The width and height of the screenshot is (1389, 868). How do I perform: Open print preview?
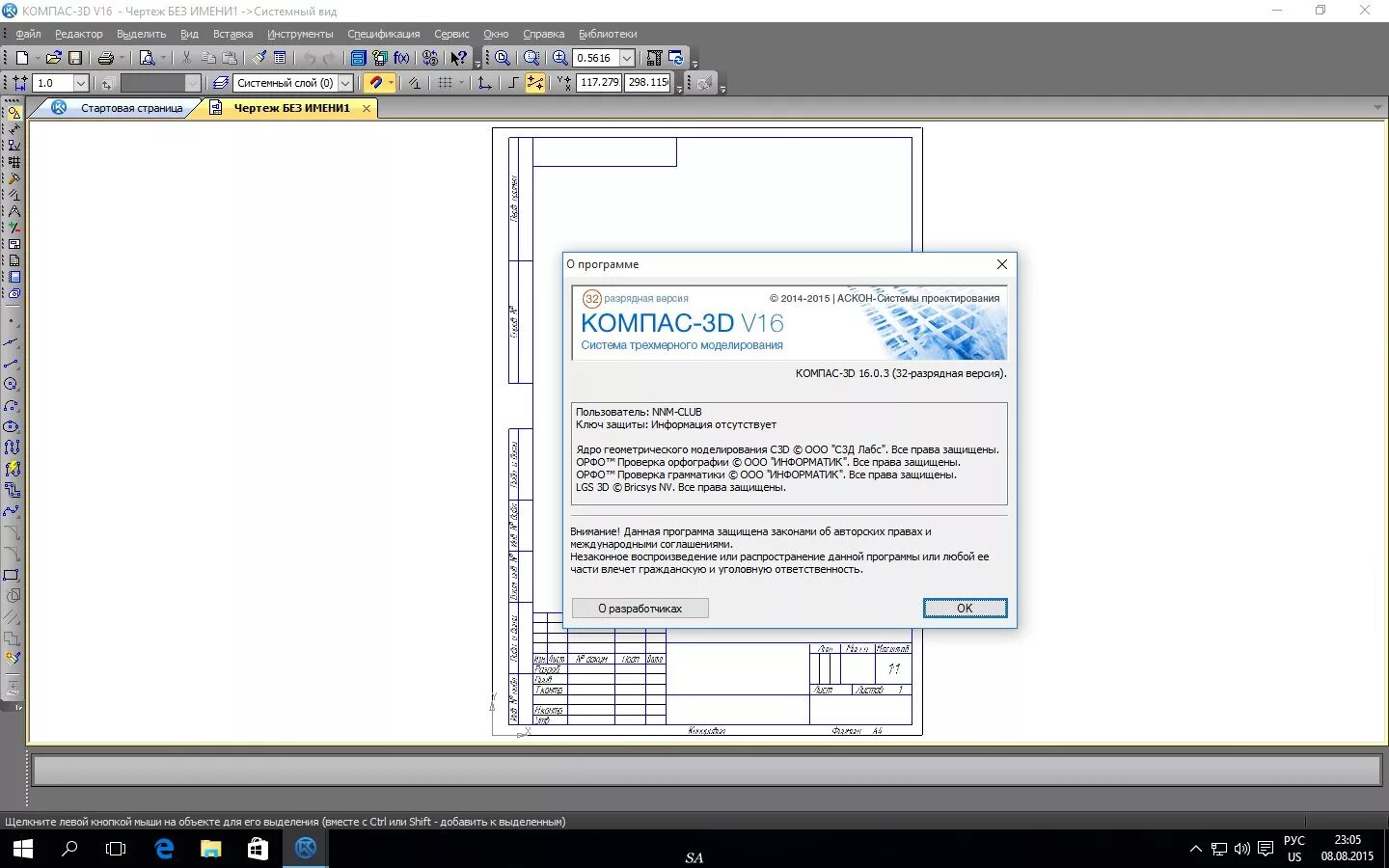point(148,58)
